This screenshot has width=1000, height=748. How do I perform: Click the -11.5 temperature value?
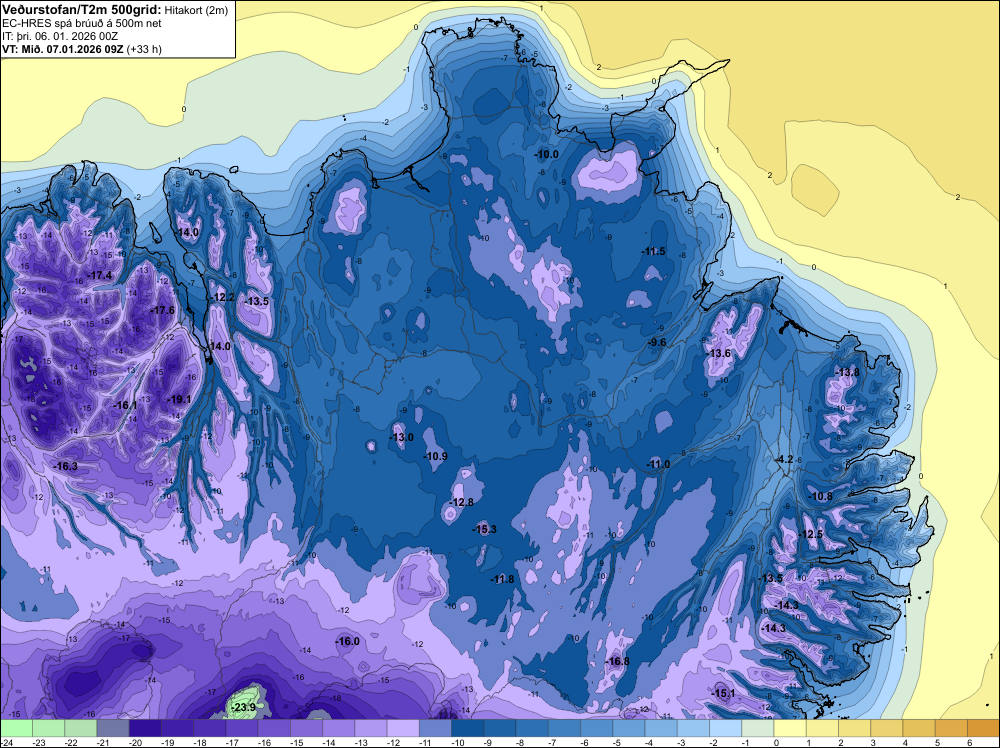point(654,251)
